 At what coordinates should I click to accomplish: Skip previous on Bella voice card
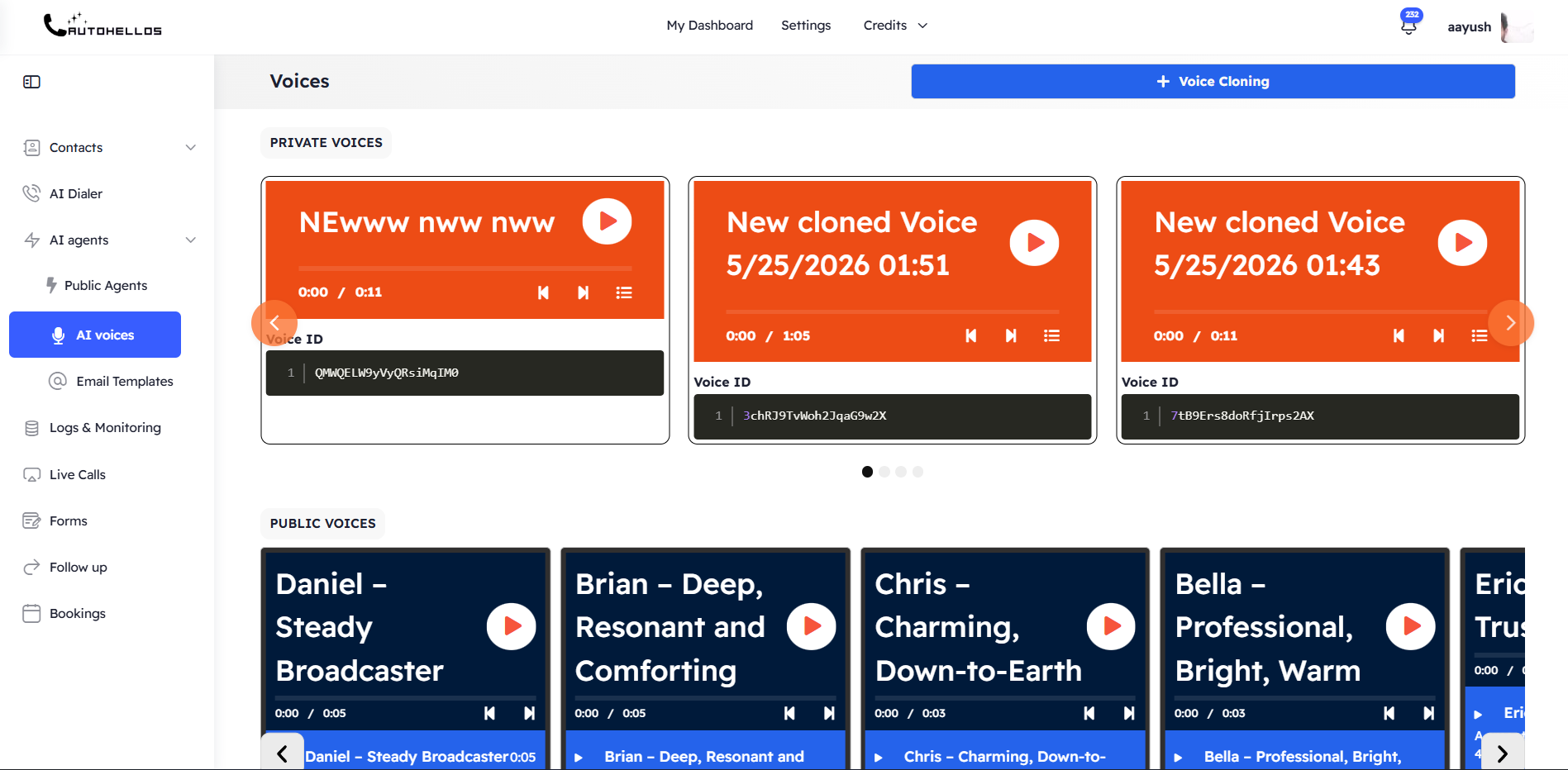(x=1389, y=713)
